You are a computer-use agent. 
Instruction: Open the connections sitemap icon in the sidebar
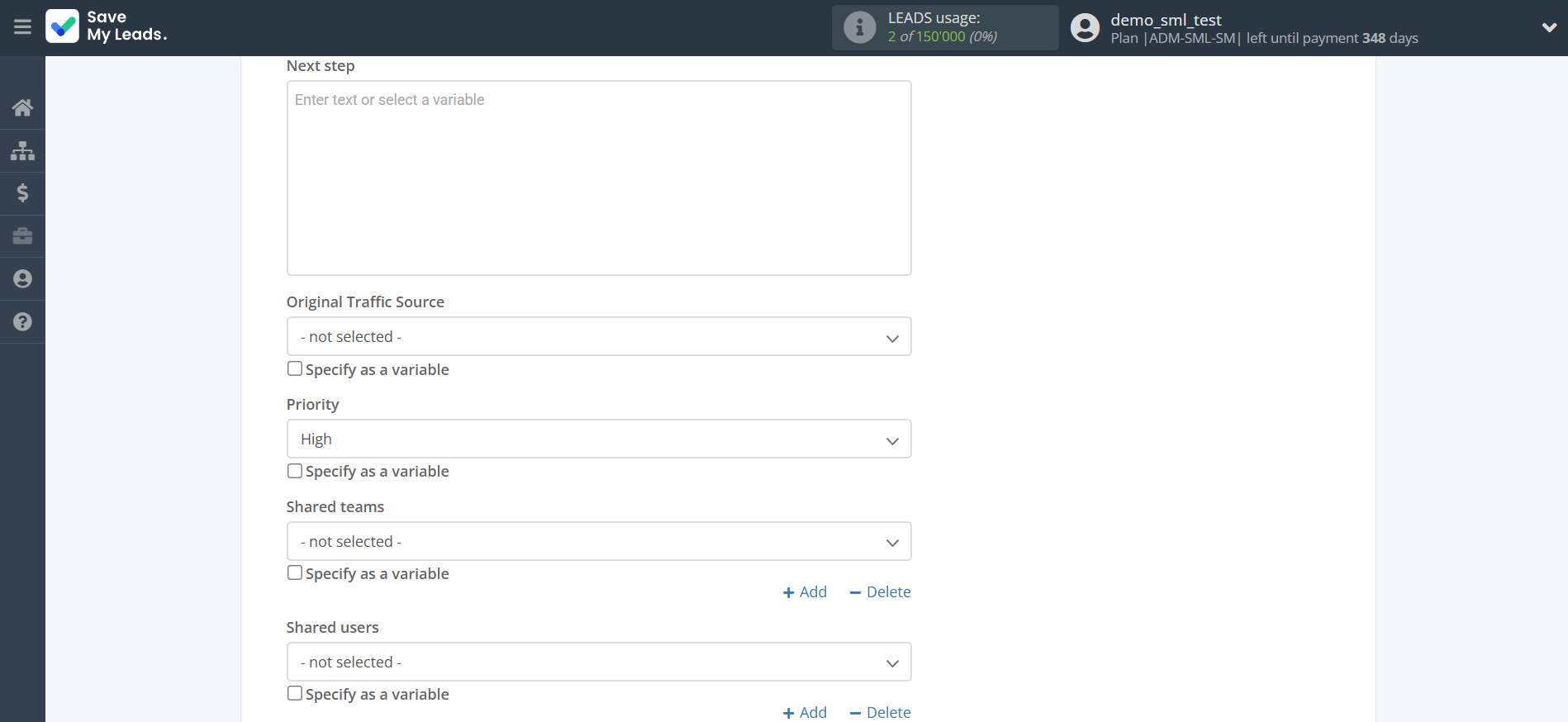(x=22, y=150)
